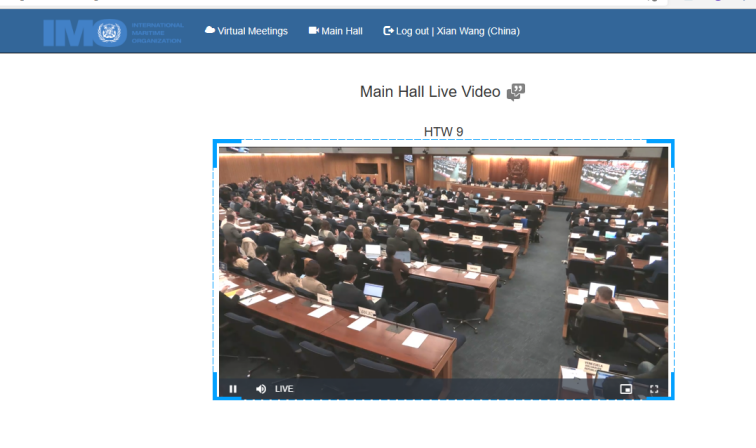The height and width of the screenshot is (448, 756).
Task: Click the Main Hall Live Video heading
Action: pyautogui.click(x=429, y=92)
